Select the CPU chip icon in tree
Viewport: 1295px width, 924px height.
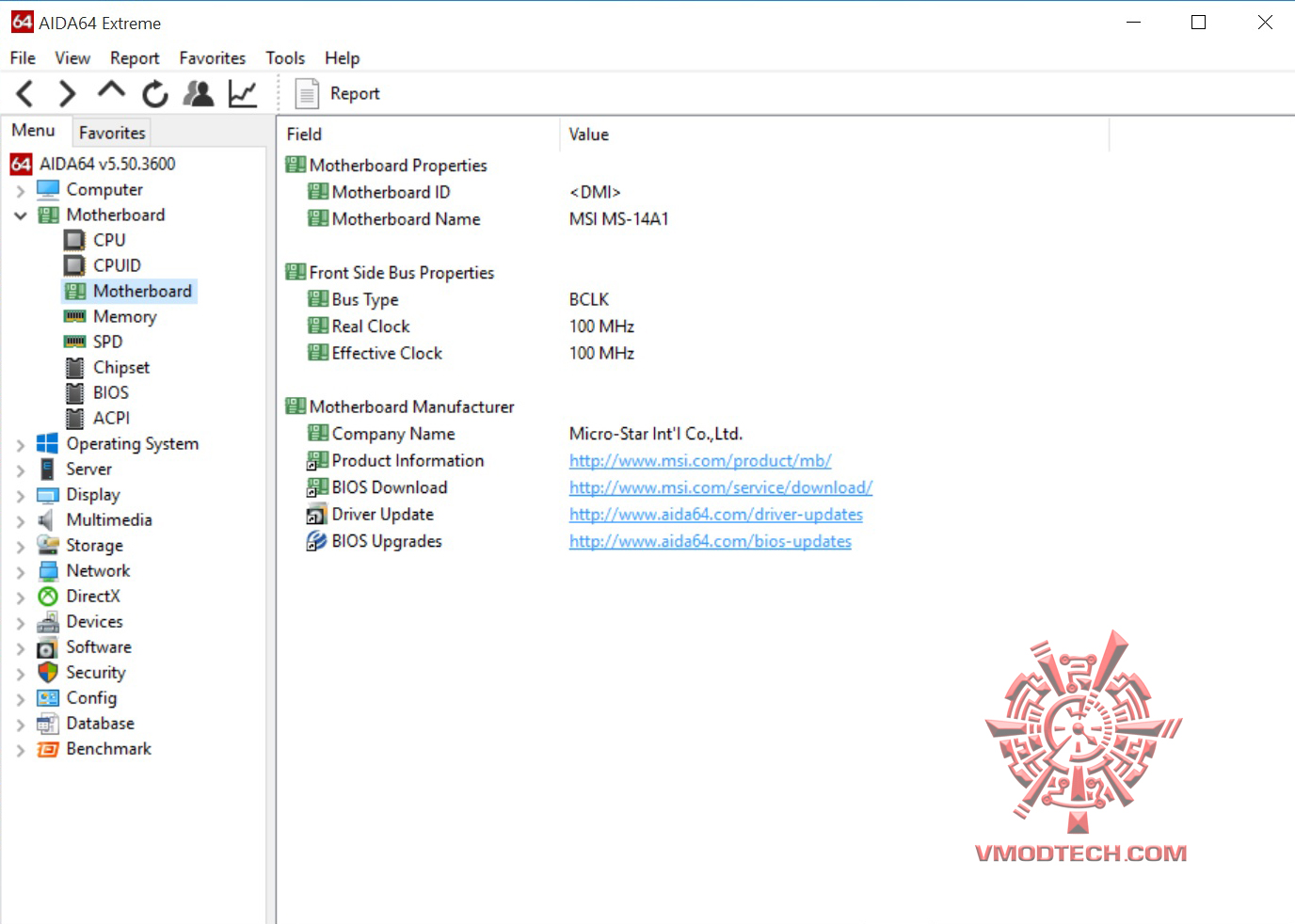74,240
